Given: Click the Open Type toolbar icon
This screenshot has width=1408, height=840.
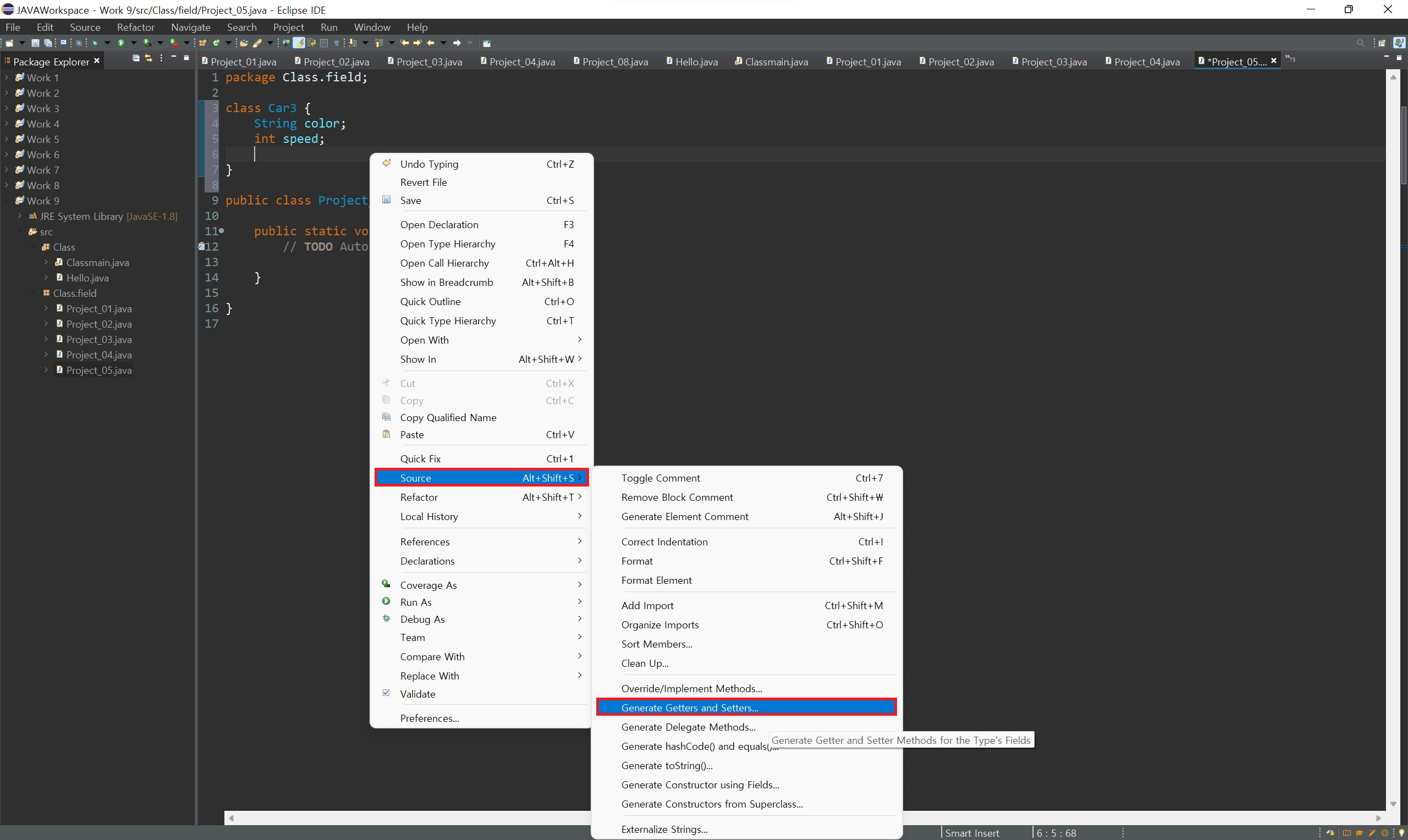Looking at the screenshot, I should coord(244,43).
